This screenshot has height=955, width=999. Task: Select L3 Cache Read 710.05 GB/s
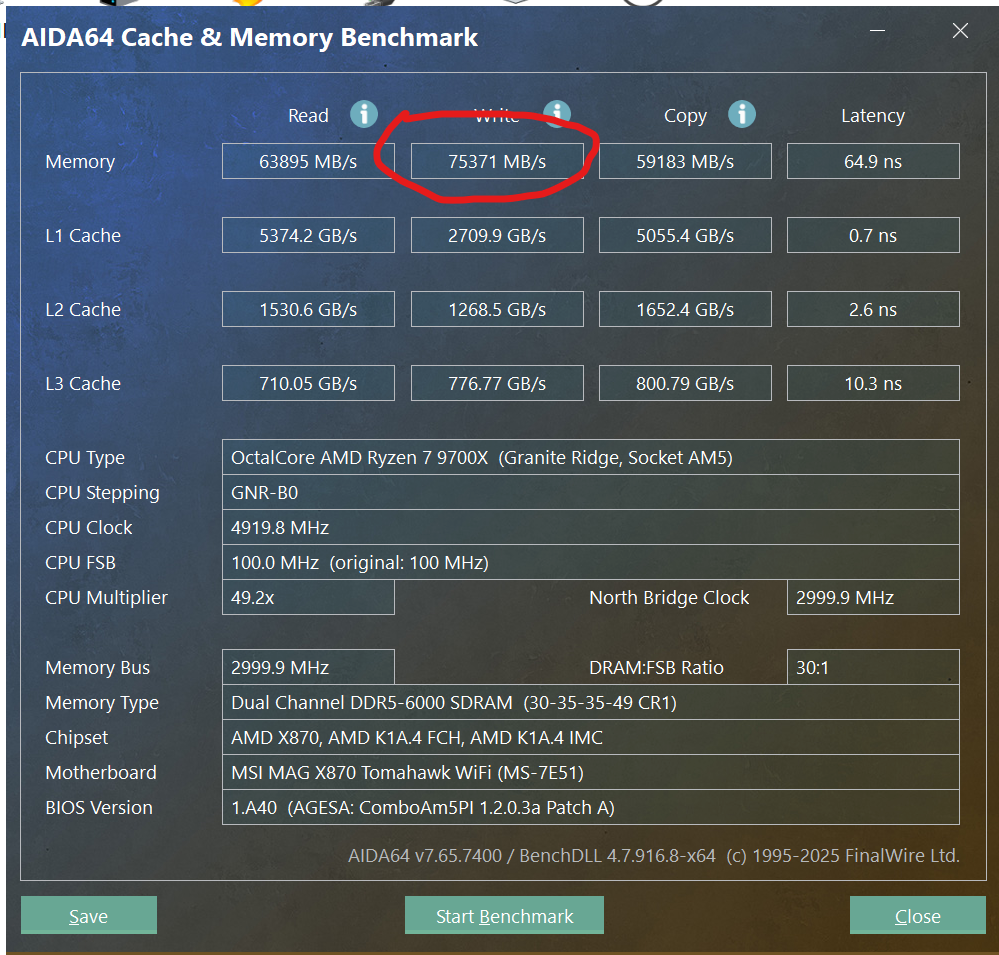pyautogui.click(x=308, y=383)
